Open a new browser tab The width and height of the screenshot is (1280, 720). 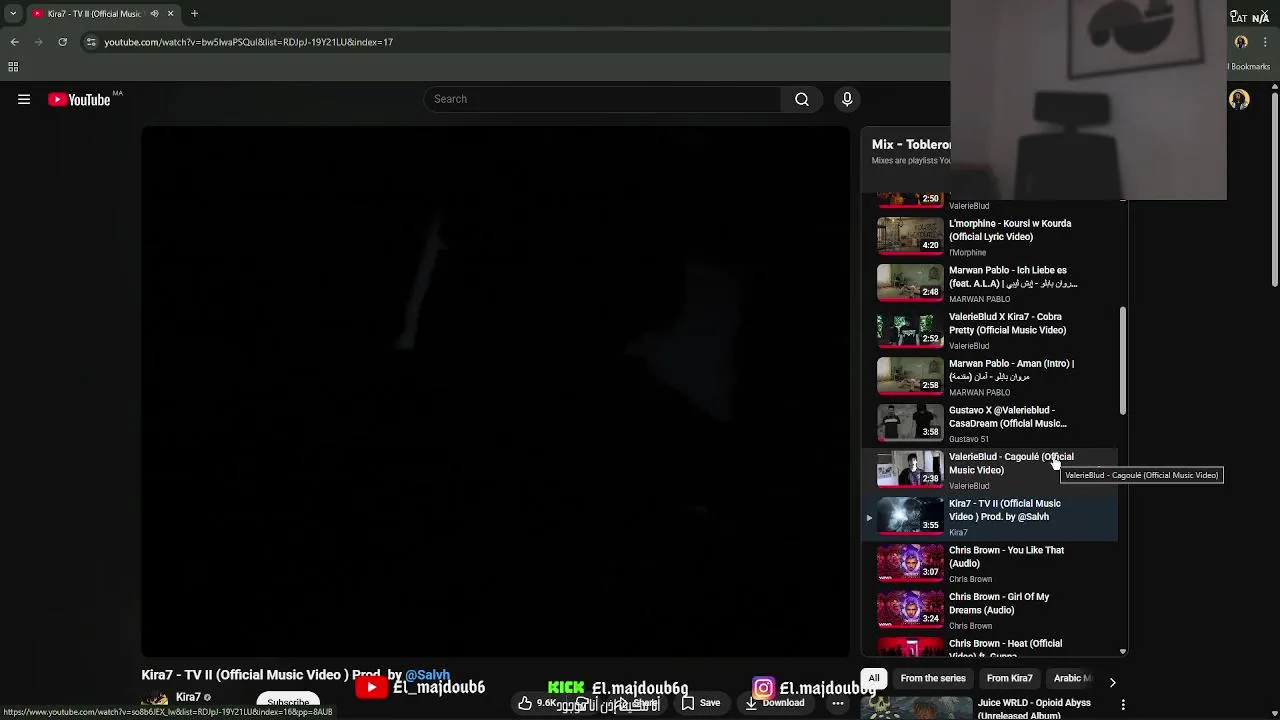click(194, 13)
